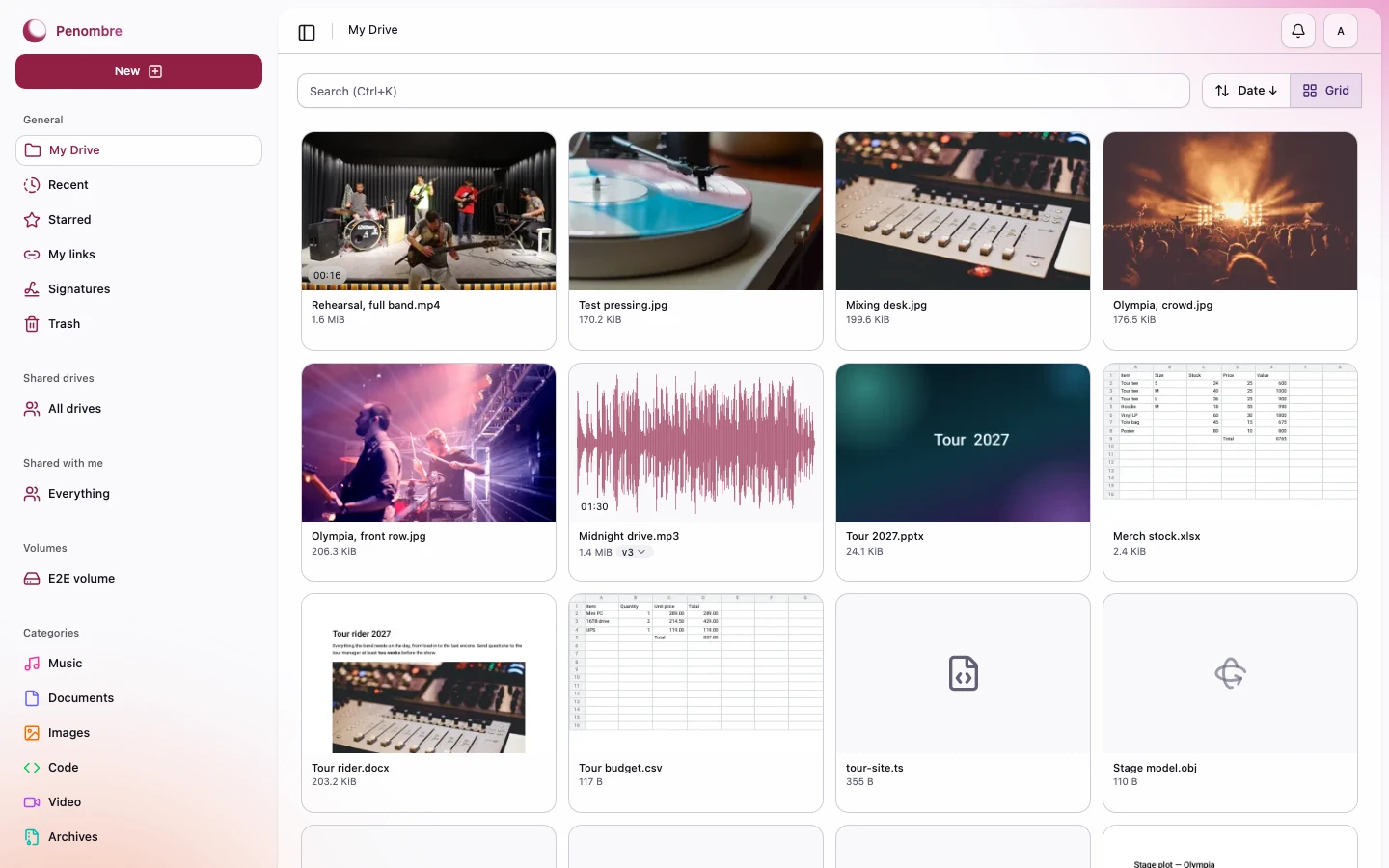The height and width of the screenshot is (868, 1389).
Task: Open the Rehearsal, full band.mp4 thumbnail
Action: pyautogui.click(x=428, y=211)
